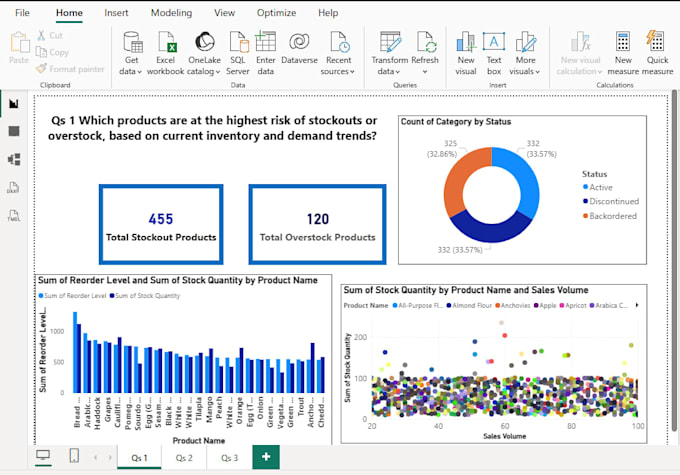Open Quick measure tool
Screen dimensions: 680x475
[x=657, y=53]
